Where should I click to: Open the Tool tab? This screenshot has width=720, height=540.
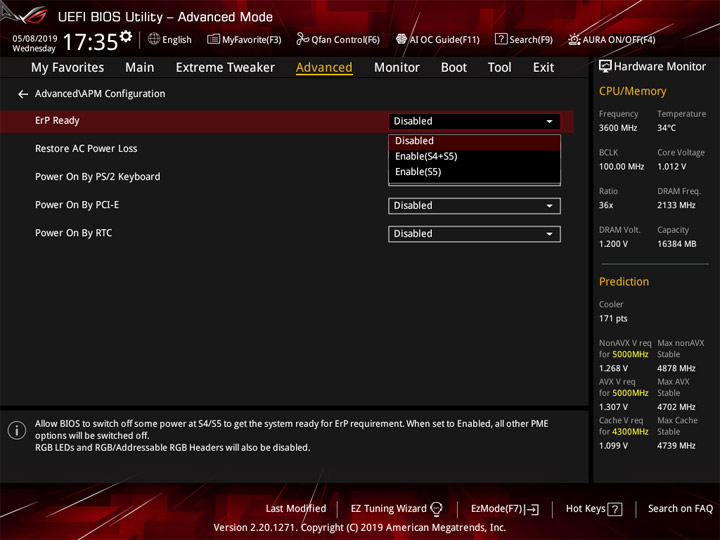coord(499,68)
